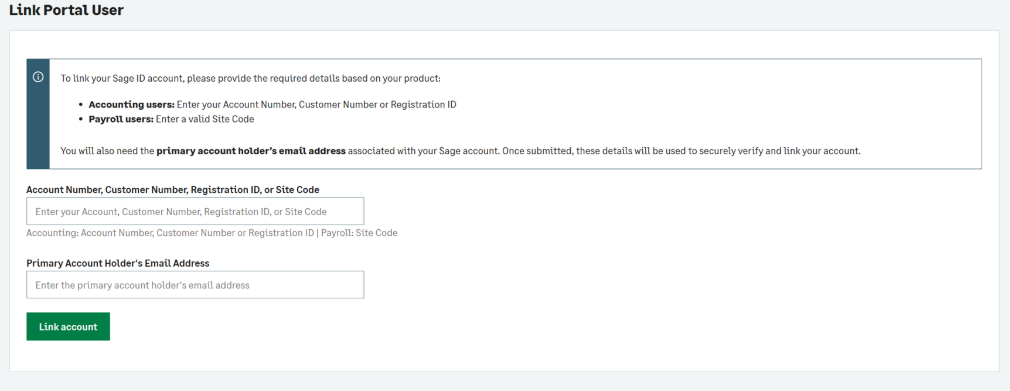The width and height of the screenshot is (1010, 391).
Task: Focus the primary account holder's email field
Action: click(195, 285)
